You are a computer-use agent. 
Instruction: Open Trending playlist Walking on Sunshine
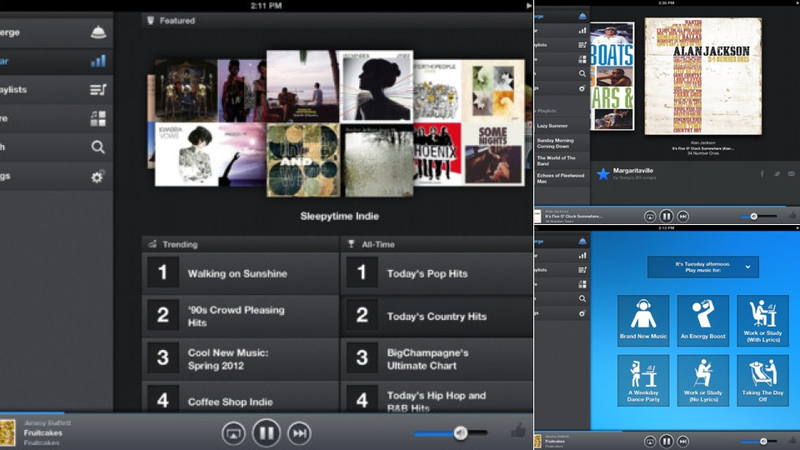pos(240,273)
